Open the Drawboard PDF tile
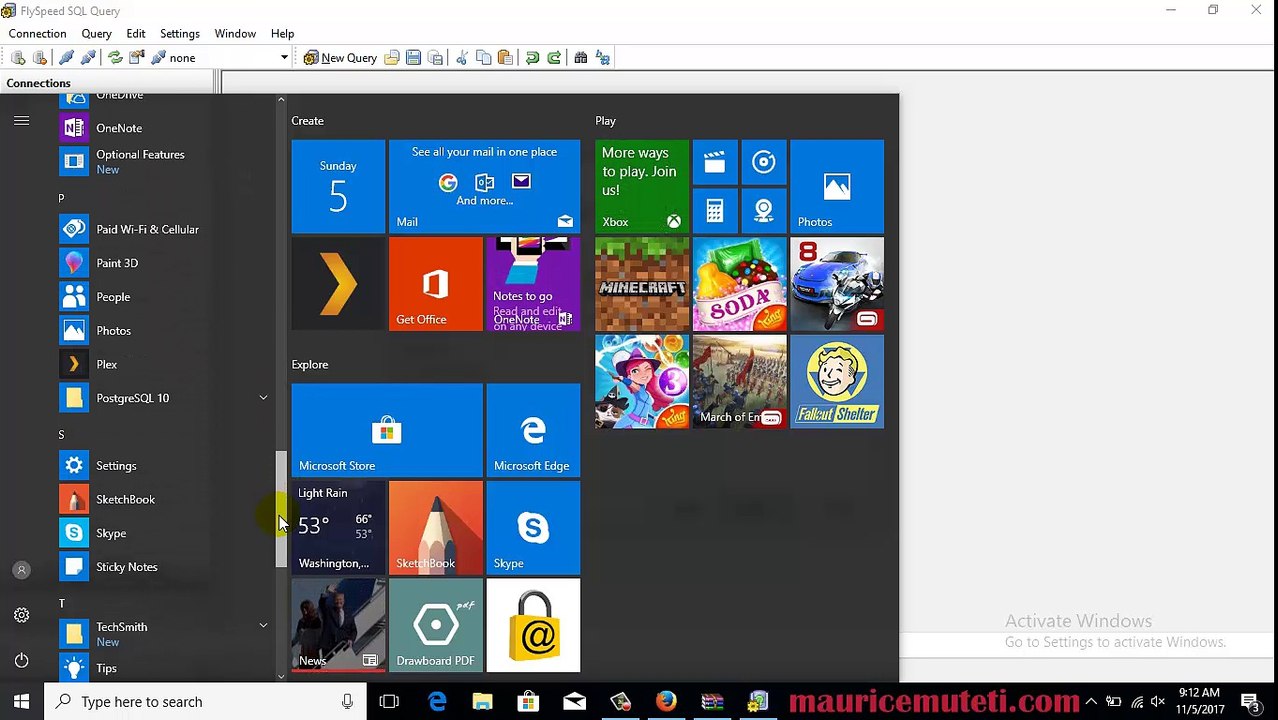The width and height of the screenshot is (1278, 720). [x=435, y=625]
